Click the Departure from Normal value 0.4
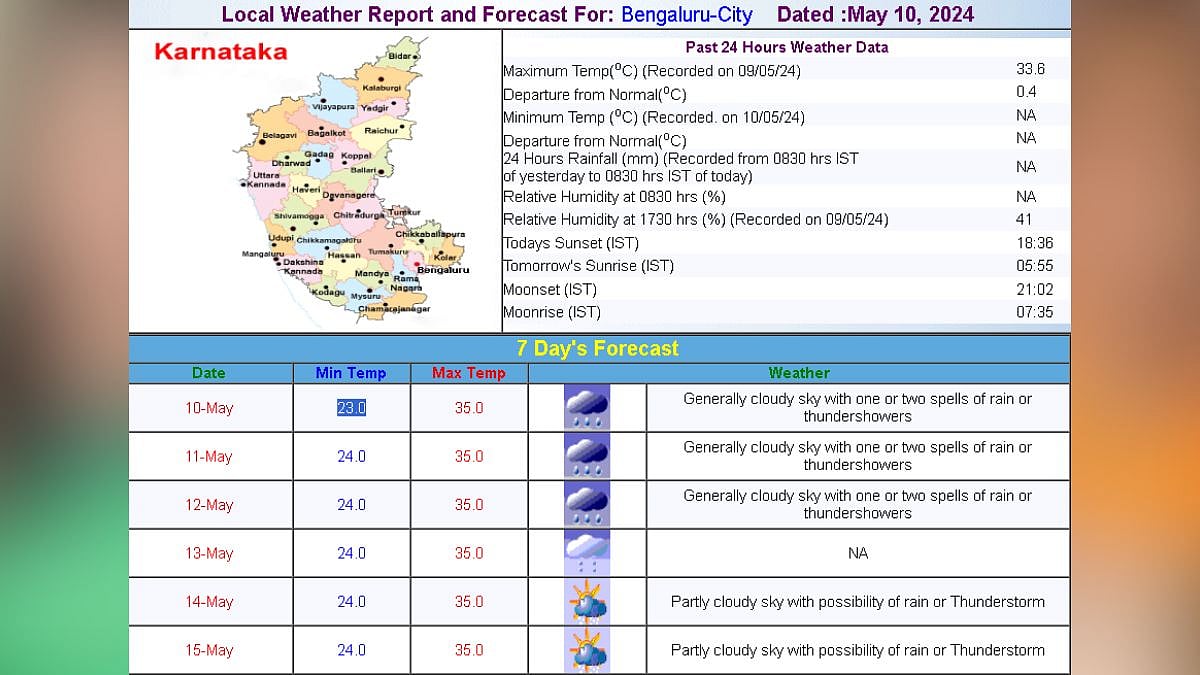 [1026, 92]
